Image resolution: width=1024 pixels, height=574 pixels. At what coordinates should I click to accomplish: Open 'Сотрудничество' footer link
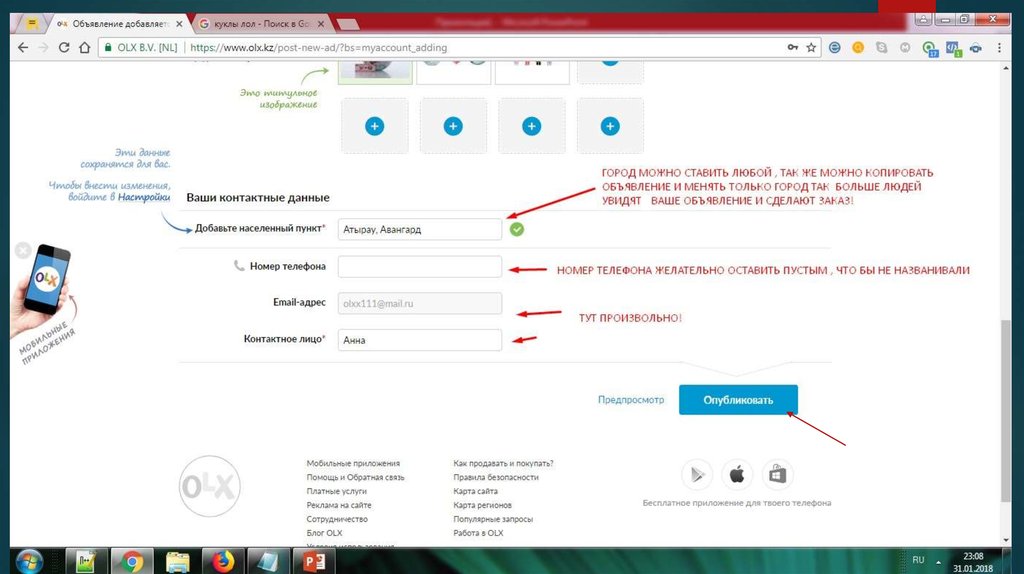(337, 519)
